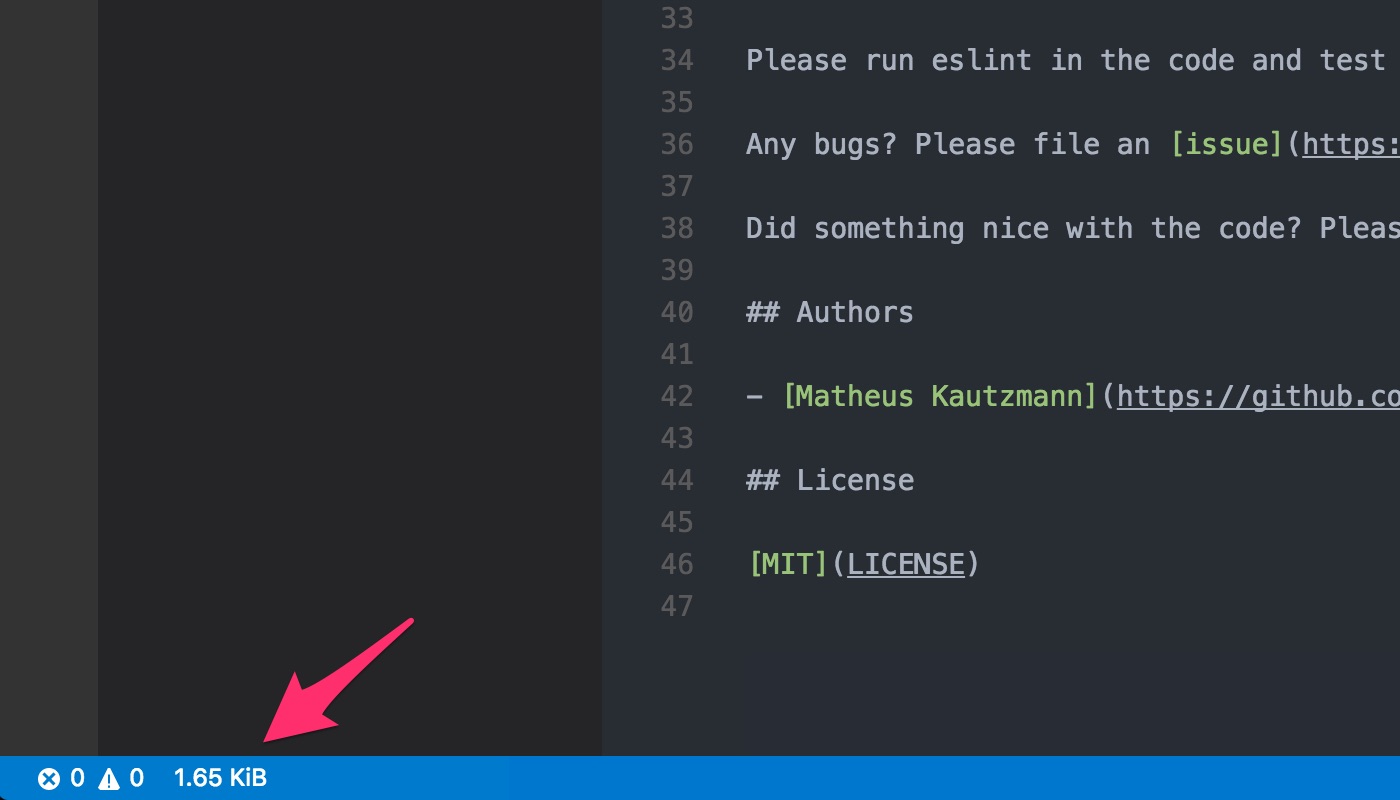Viewport: 1400px width, 800px height.
Task: Open the https://github.co URL on line 42
Action: pyautogui.click(x=1258, y=396)
